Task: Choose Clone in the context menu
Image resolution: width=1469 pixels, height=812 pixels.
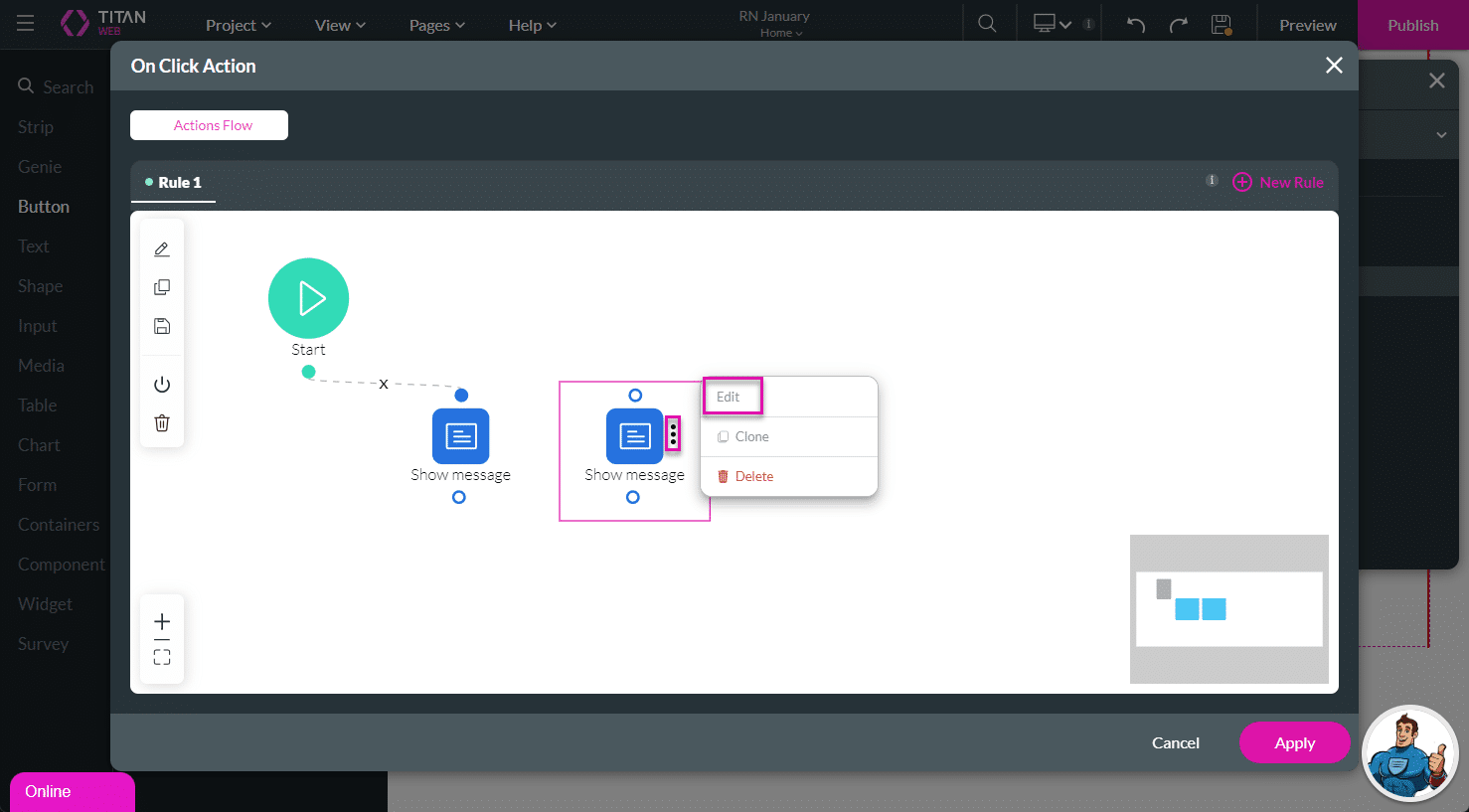Action: (x=751, y=436)
